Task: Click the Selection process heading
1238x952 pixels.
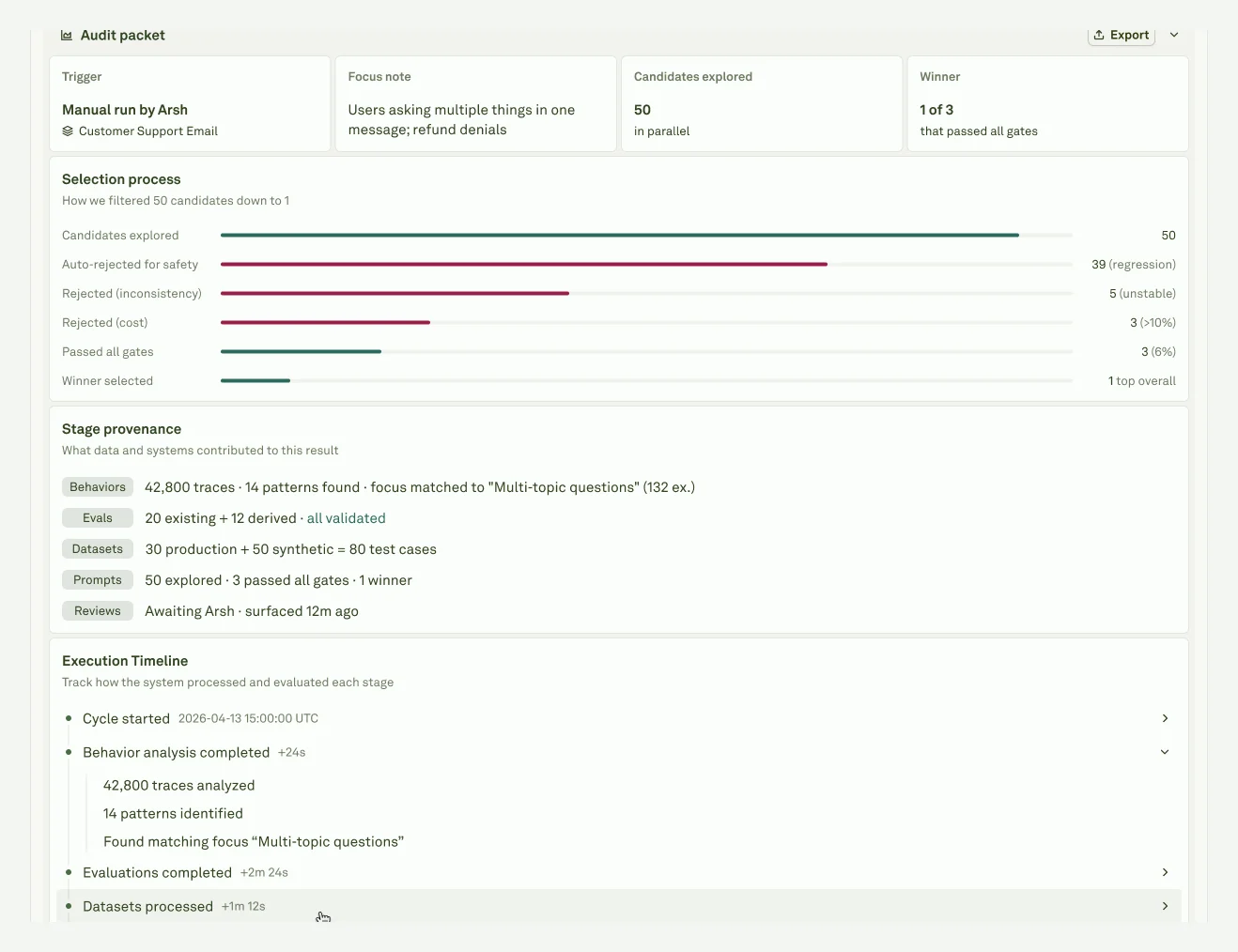Action: click(121, 179)
